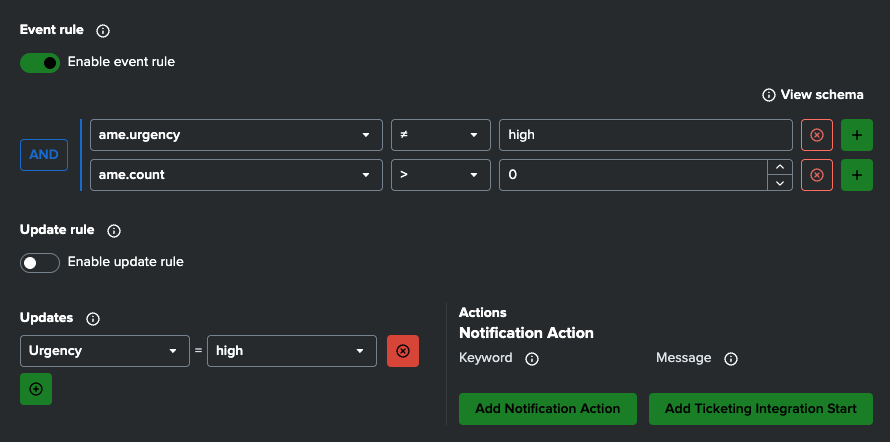Click the Message info icon
This screenshot has height=442, width=890.
(x=731, y=359)
